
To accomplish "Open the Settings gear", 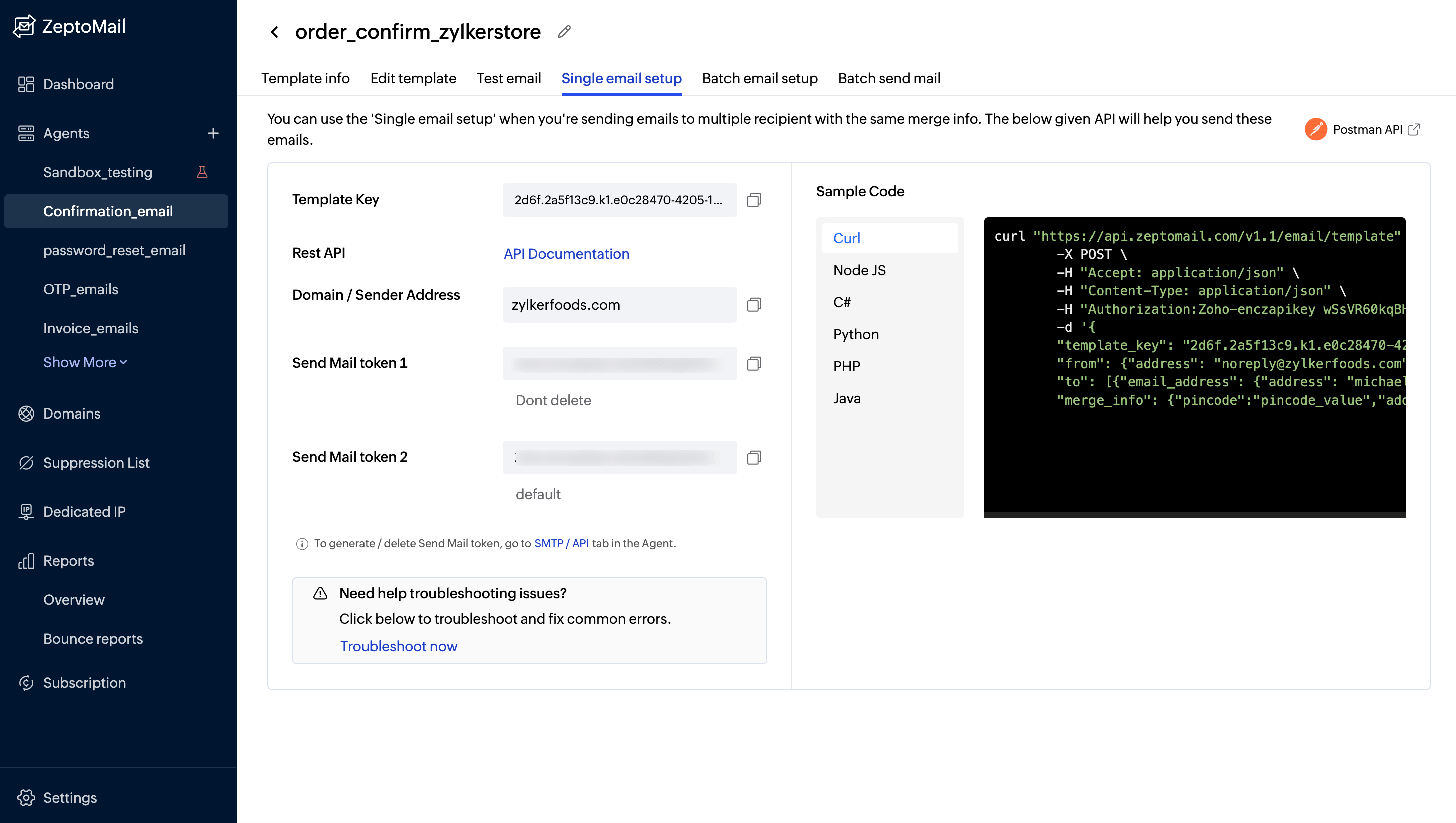I will 70,798.
